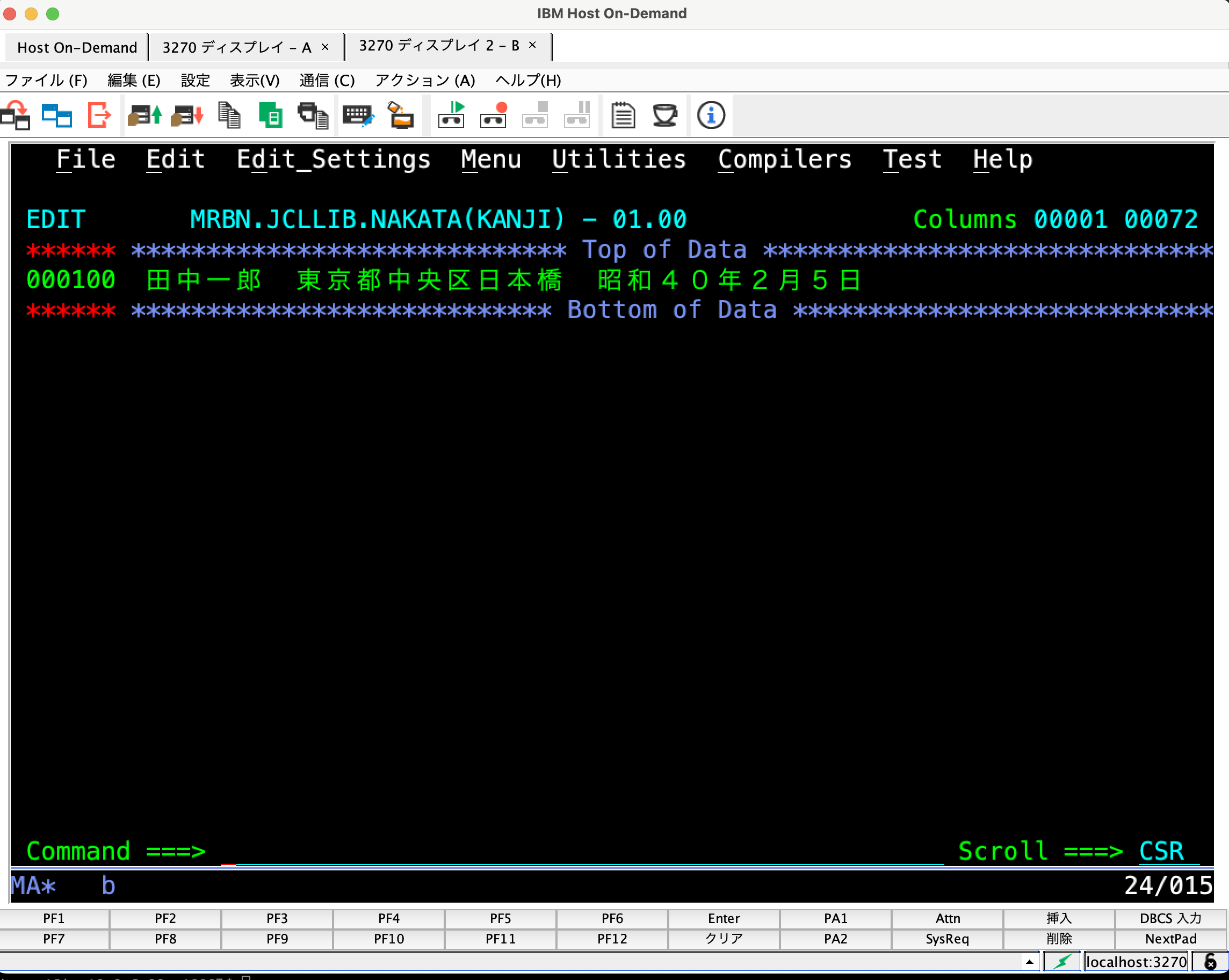Screen dimensions: 1229x980
Task: Click the notepad log icon
Action: (623, 116)
